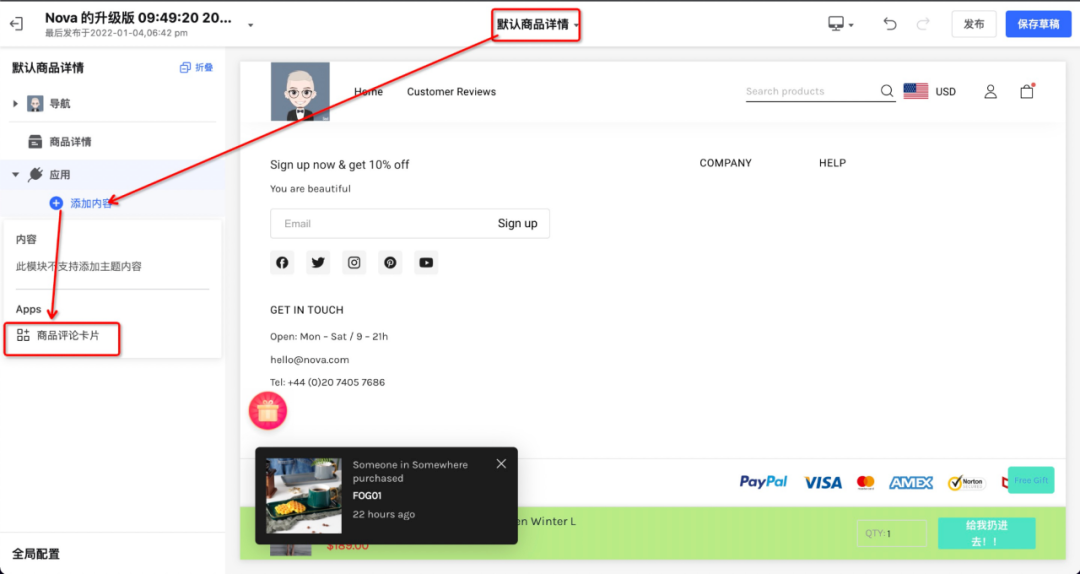
Task: Click the exit editor back icon
Action: pyautogui.click(x=16, y=24)
